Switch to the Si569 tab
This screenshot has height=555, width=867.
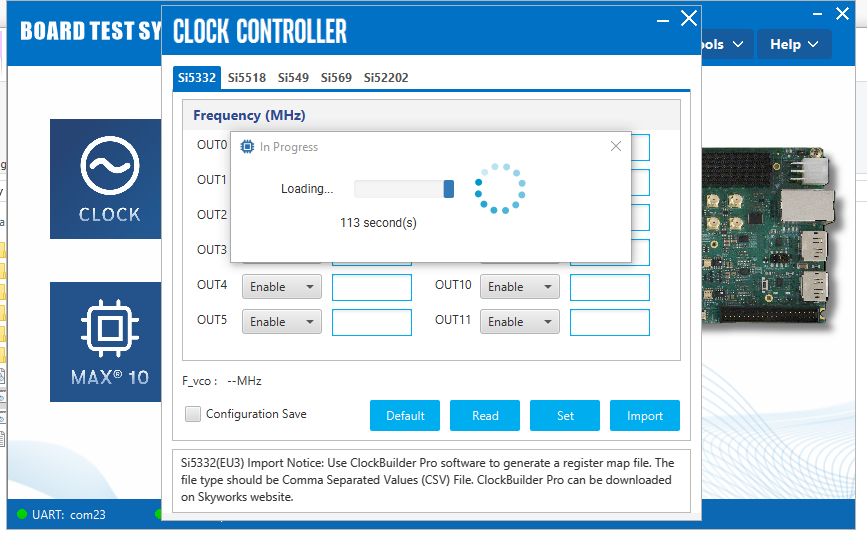(336, 77)
